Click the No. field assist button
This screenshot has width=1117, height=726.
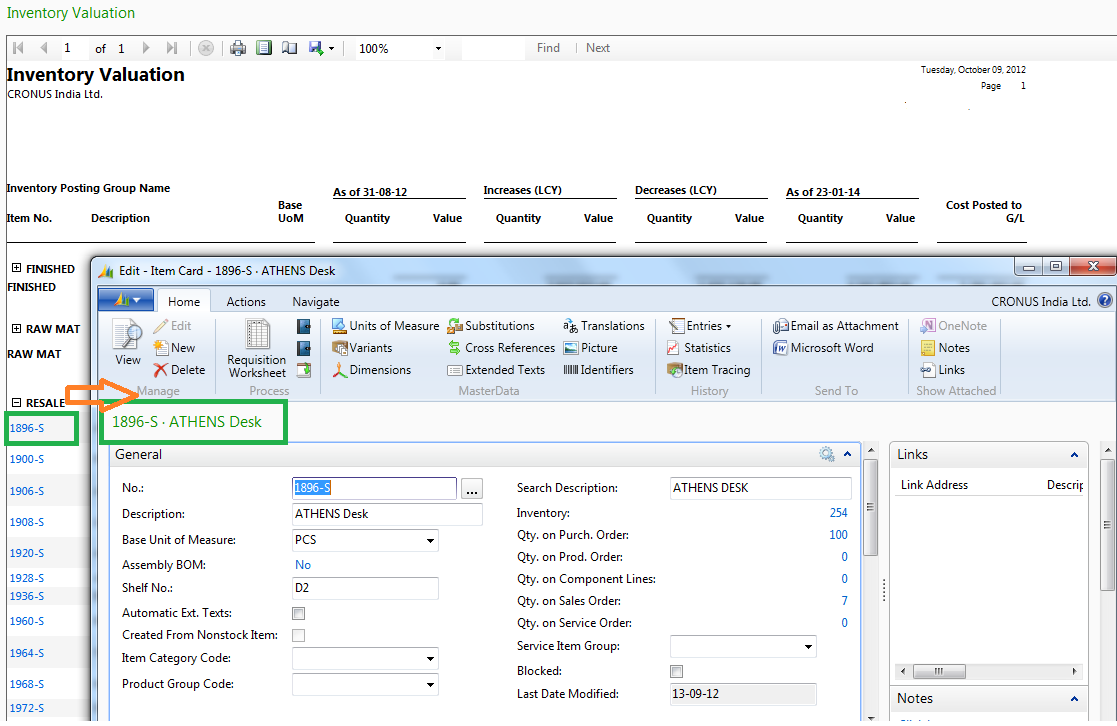[x=472, y=489]
